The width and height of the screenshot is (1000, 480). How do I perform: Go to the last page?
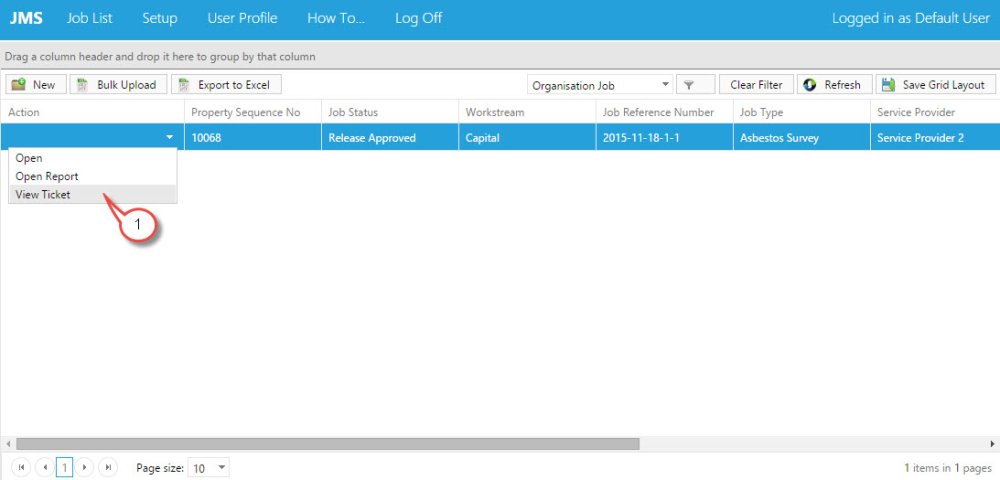tap(108, 467)
